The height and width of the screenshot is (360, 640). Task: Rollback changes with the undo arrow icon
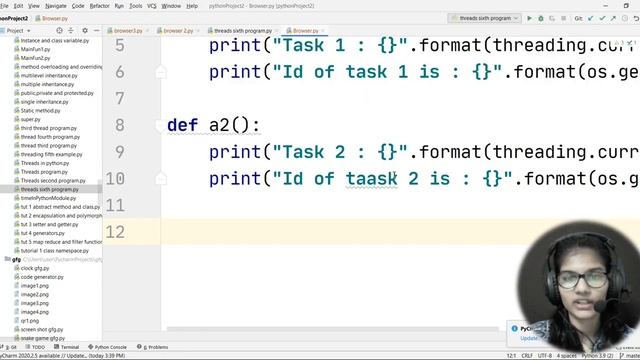(x=636, y=18)
